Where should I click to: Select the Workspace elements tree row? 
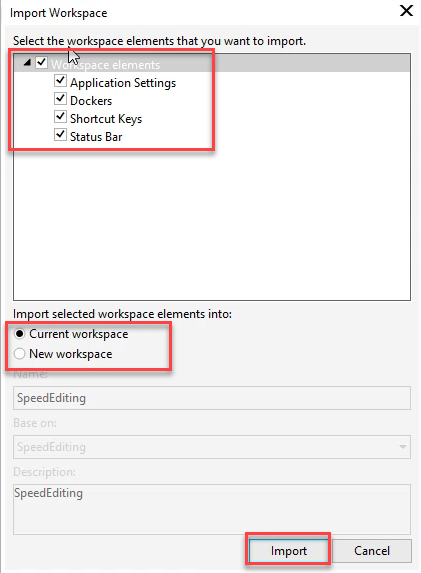coord(212,63)
